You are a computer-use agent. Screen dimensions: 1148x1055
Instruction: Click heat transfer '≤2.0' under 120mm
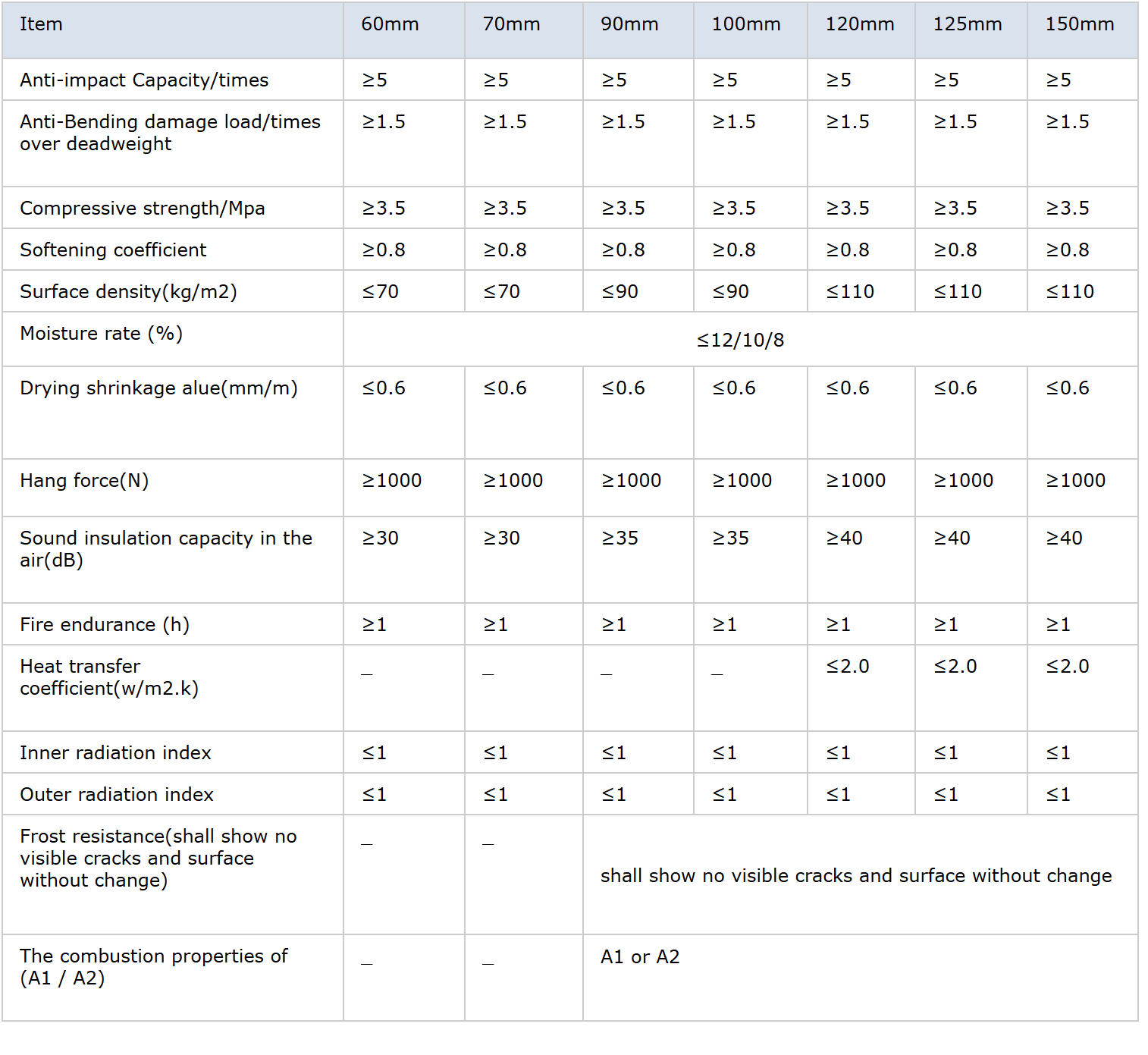847,667
